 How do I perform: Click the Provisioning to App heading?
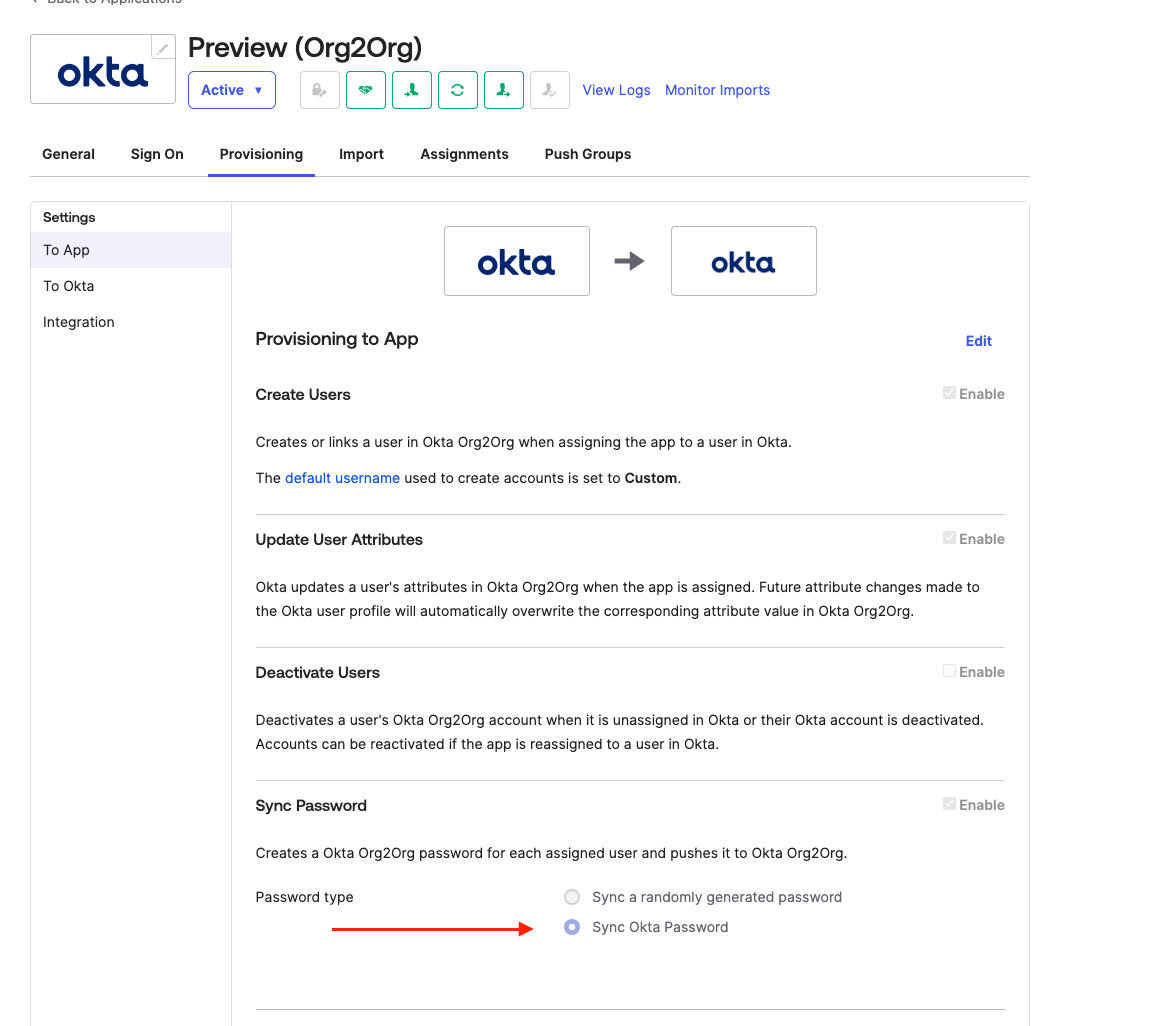coord(337,339)
